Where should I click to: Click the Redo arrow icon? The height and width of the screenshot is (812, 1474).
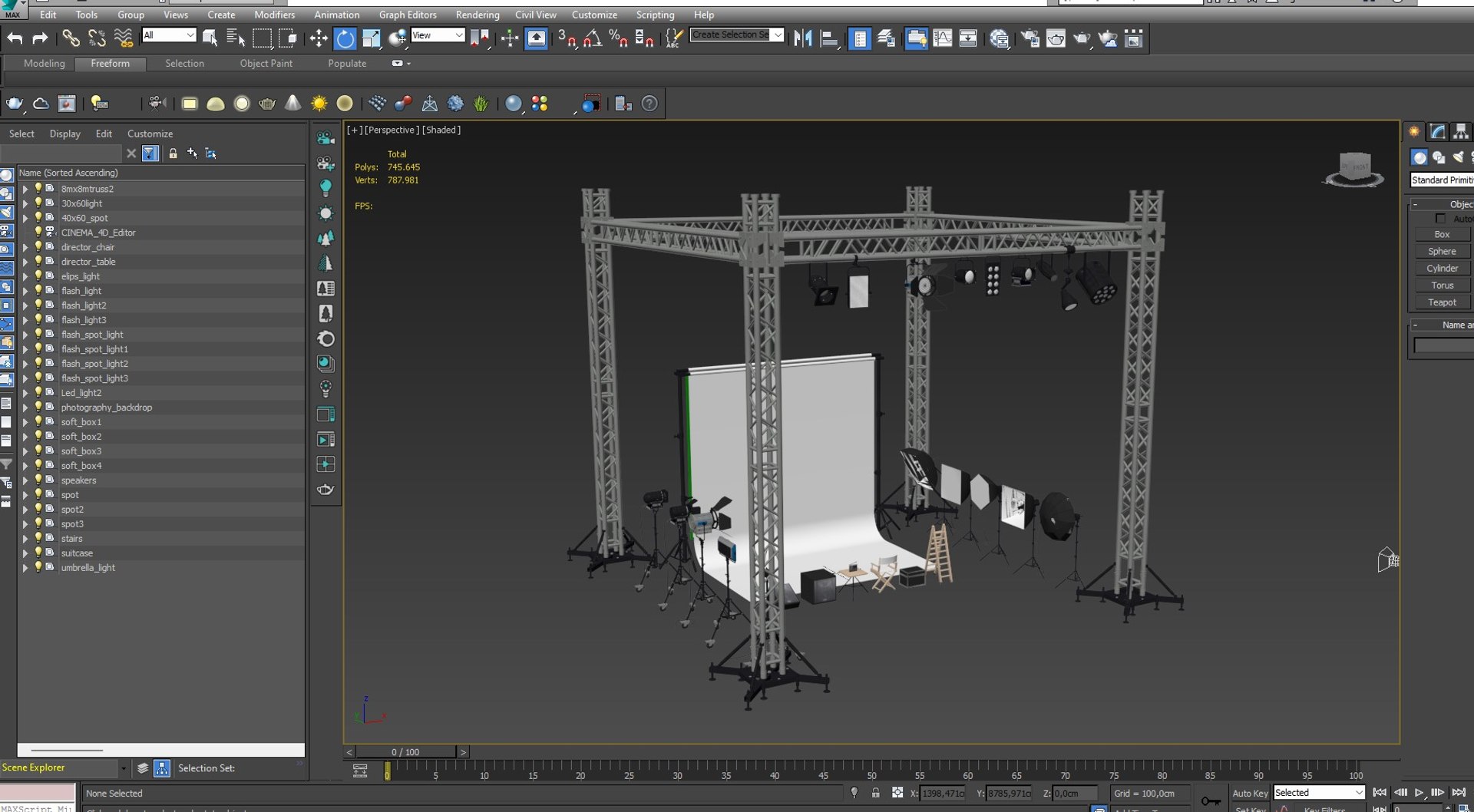40,38
